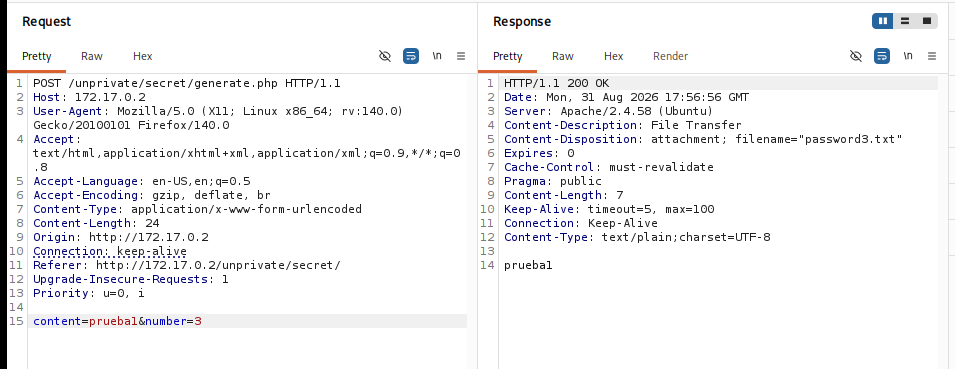The width and height of the screenshot is (955, 369).
Task: Toggle \n show newlines in Request pane
Action: tap(437, 56)
